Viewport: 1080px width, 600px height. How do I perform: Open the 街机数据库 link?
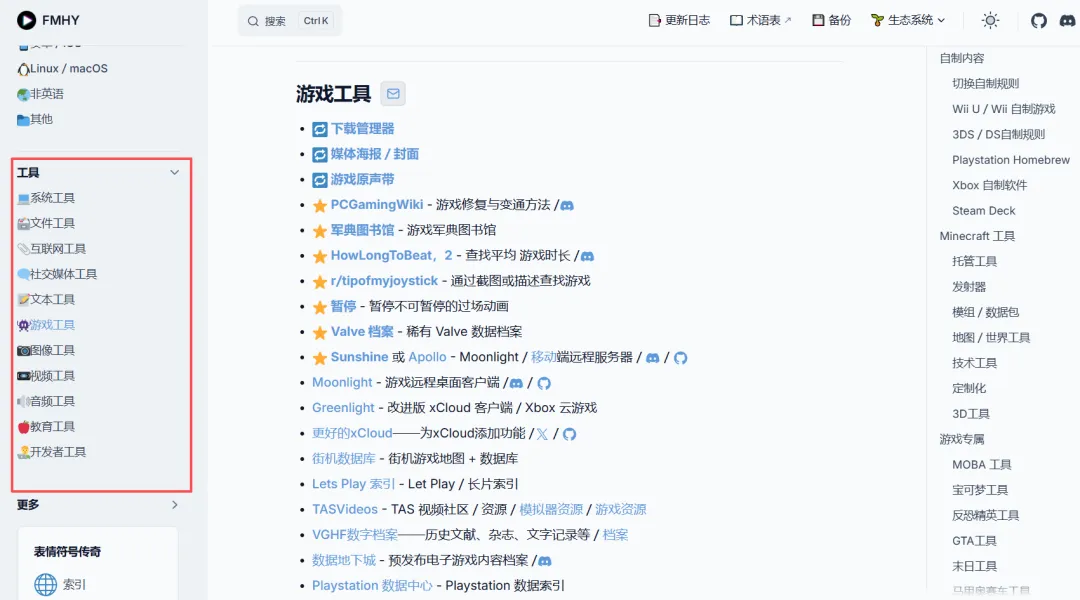point(344,459)
